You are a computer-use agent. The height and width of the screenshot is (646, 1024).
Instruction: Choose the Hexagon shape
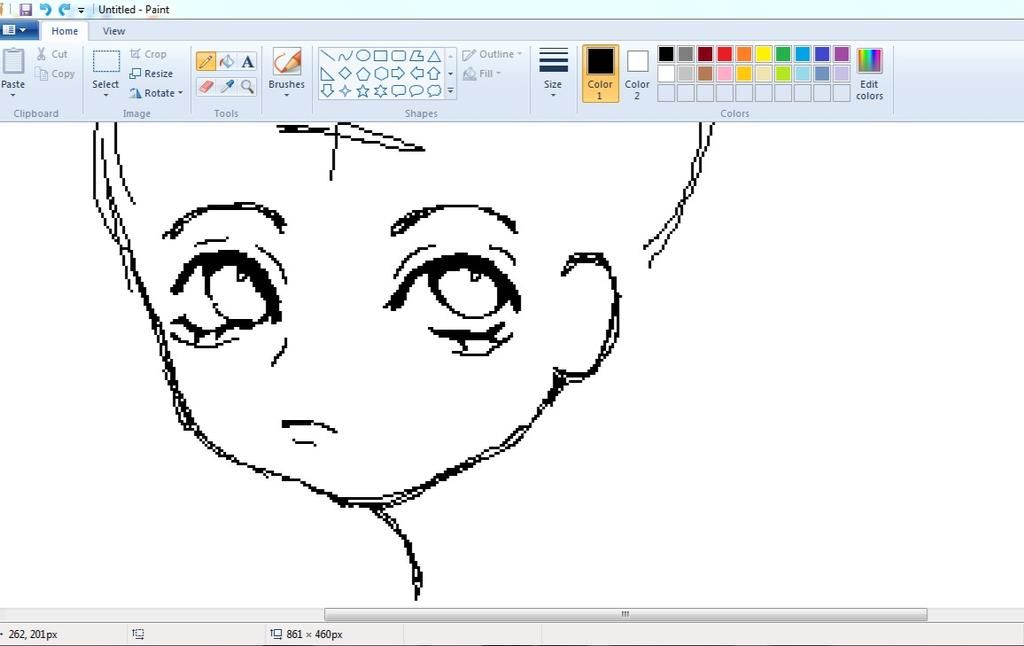pyautogui.click(x=381, y=73)
